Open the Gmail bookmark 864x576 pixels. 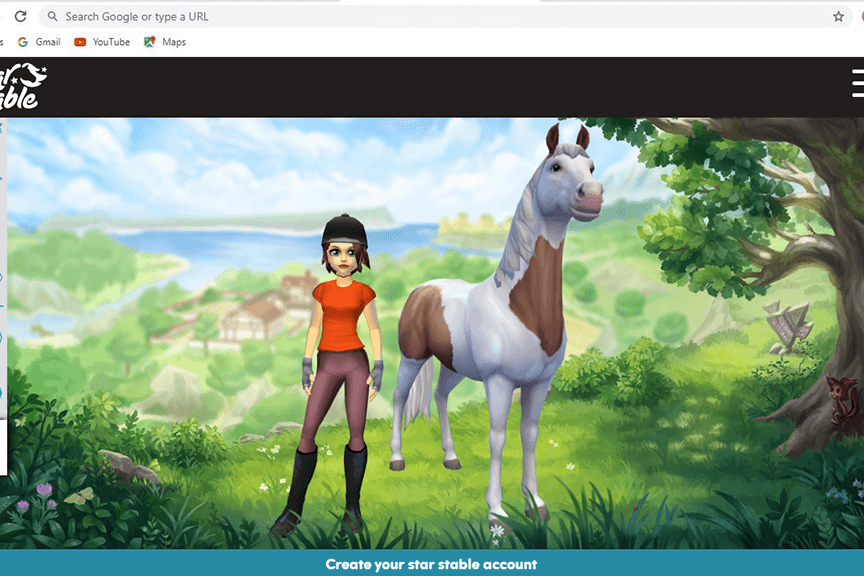(39, 42)
